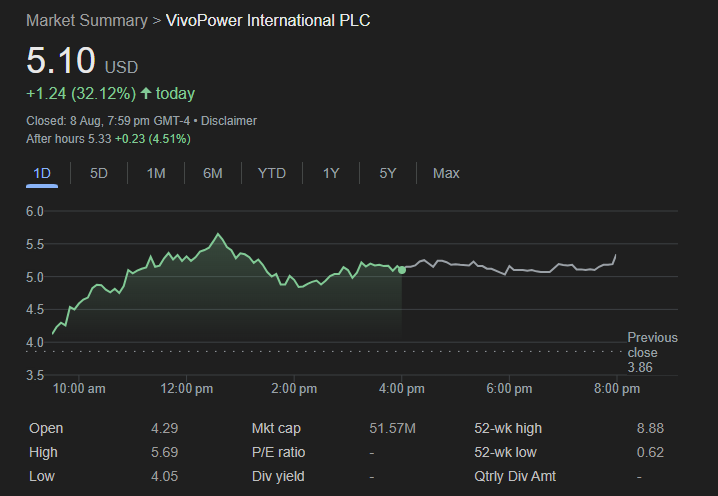
Task: Select the YTD range tab
Action: pyautogui.click(x=272, y=174)
